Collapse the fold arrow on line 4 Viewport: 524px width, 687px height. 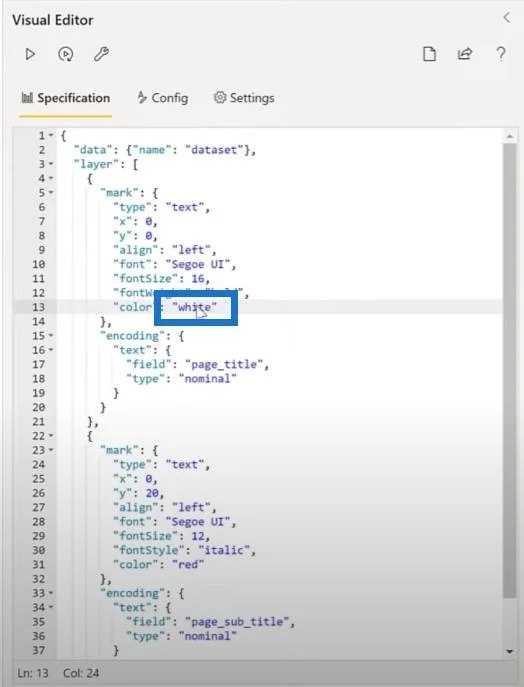point(51,178)
